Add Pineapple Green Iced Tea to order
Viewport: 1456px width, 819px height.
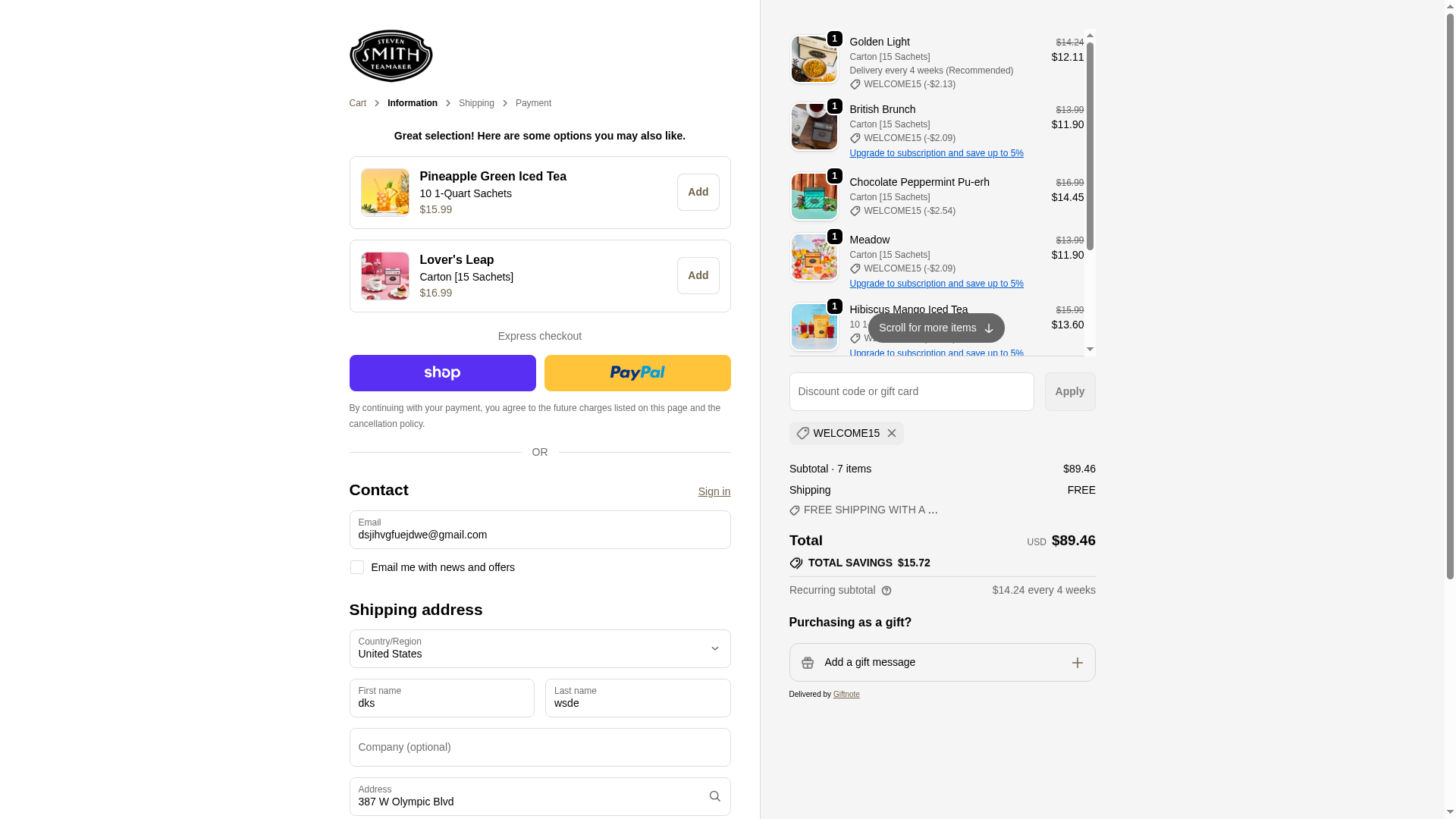pyautogui.click(x=698, y=193)
